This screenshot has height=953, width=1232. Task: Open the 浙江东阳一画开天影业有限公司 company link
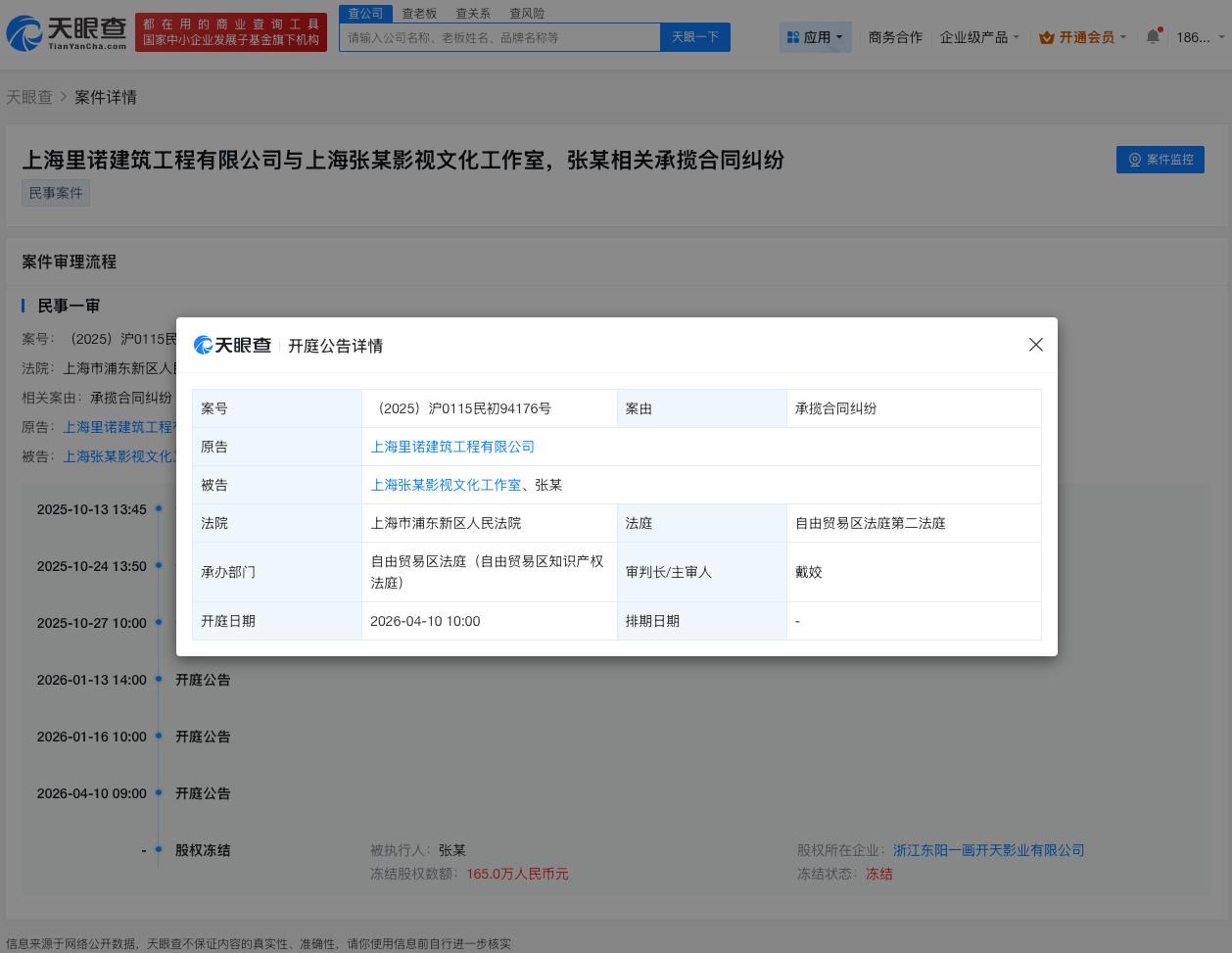click(988, 850)
